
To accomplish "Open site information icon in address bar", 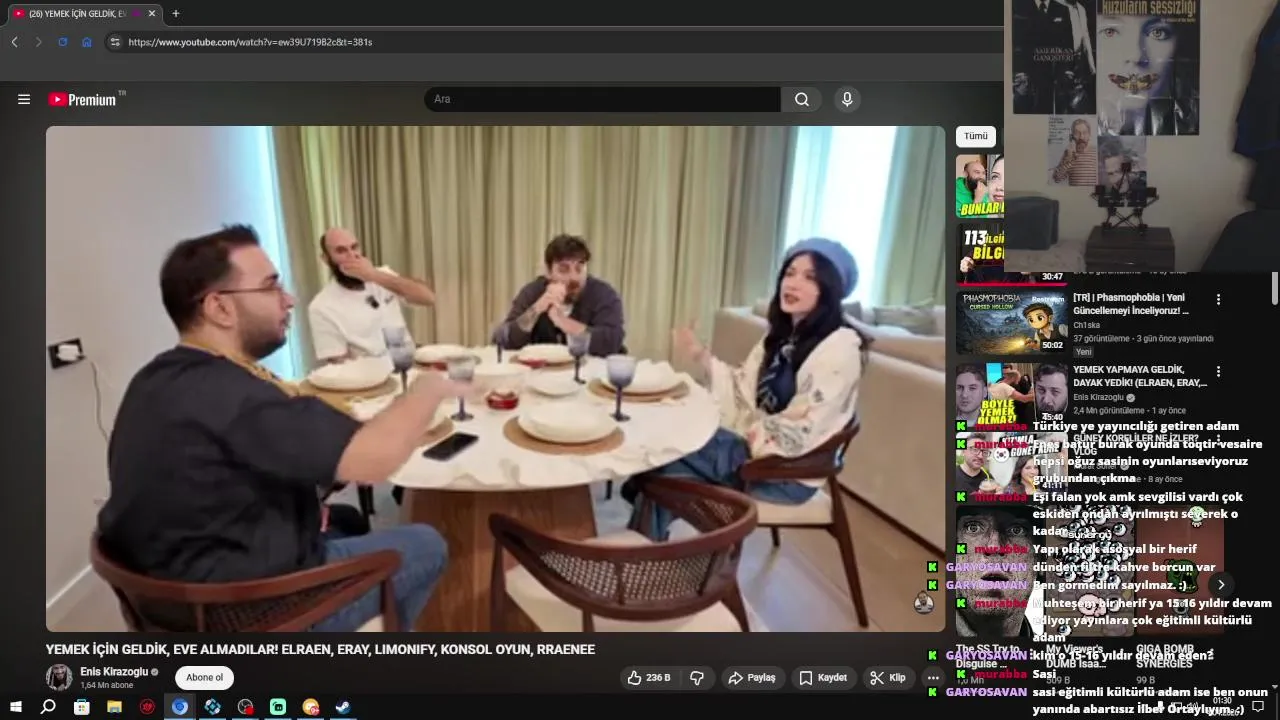I will tap(115, 42).
